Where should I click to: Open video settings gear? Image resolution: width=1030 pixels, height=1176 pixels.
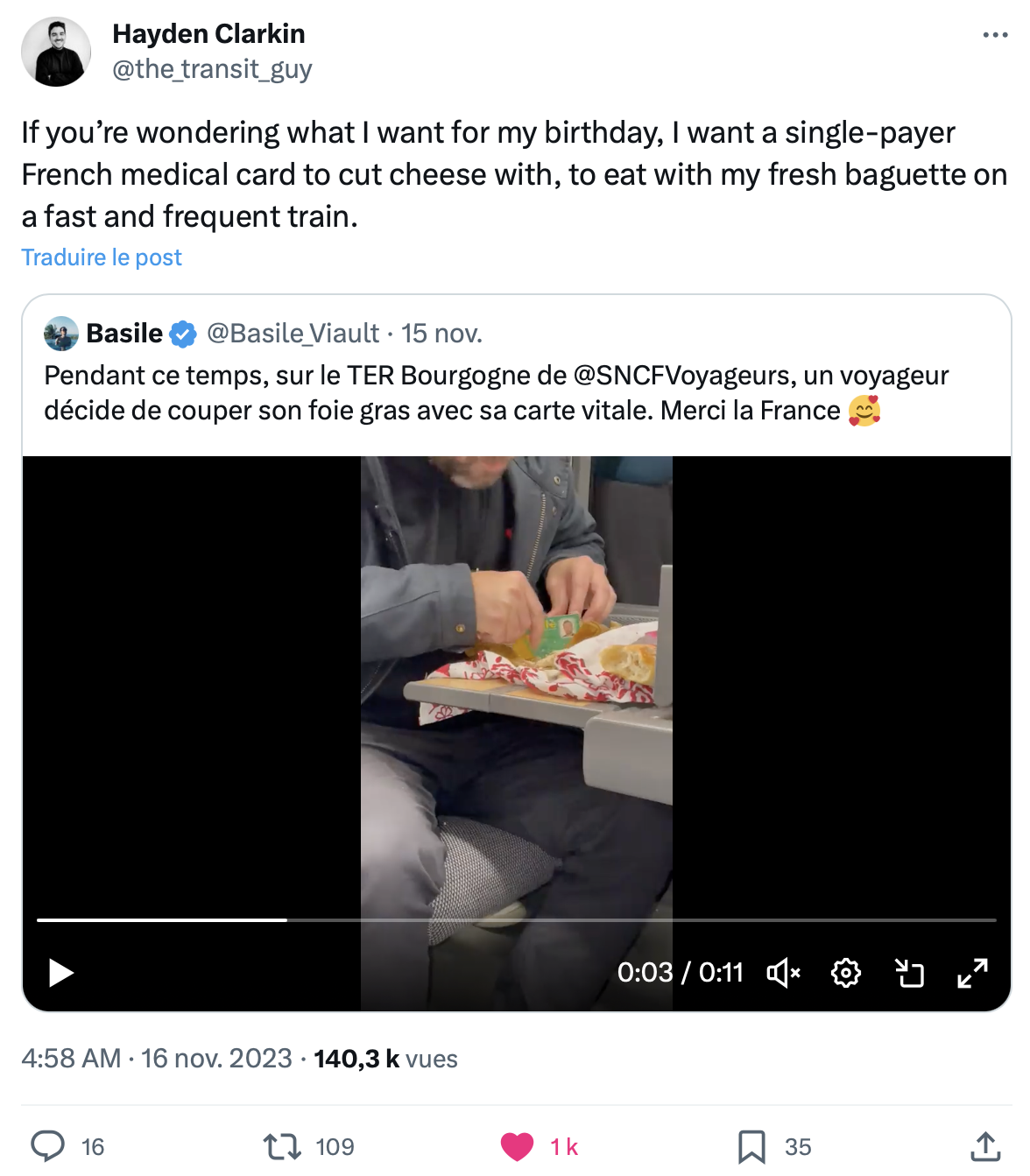point(846,973)
